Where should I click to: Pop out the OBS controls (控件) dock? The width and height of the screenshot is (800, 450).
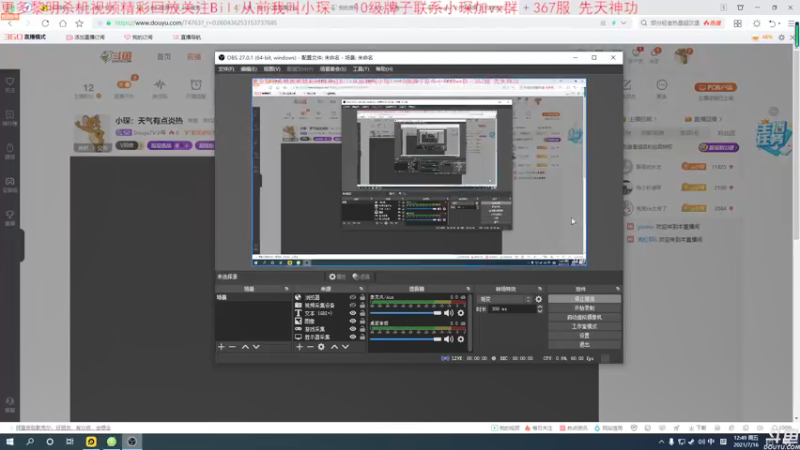coord(617,289)
